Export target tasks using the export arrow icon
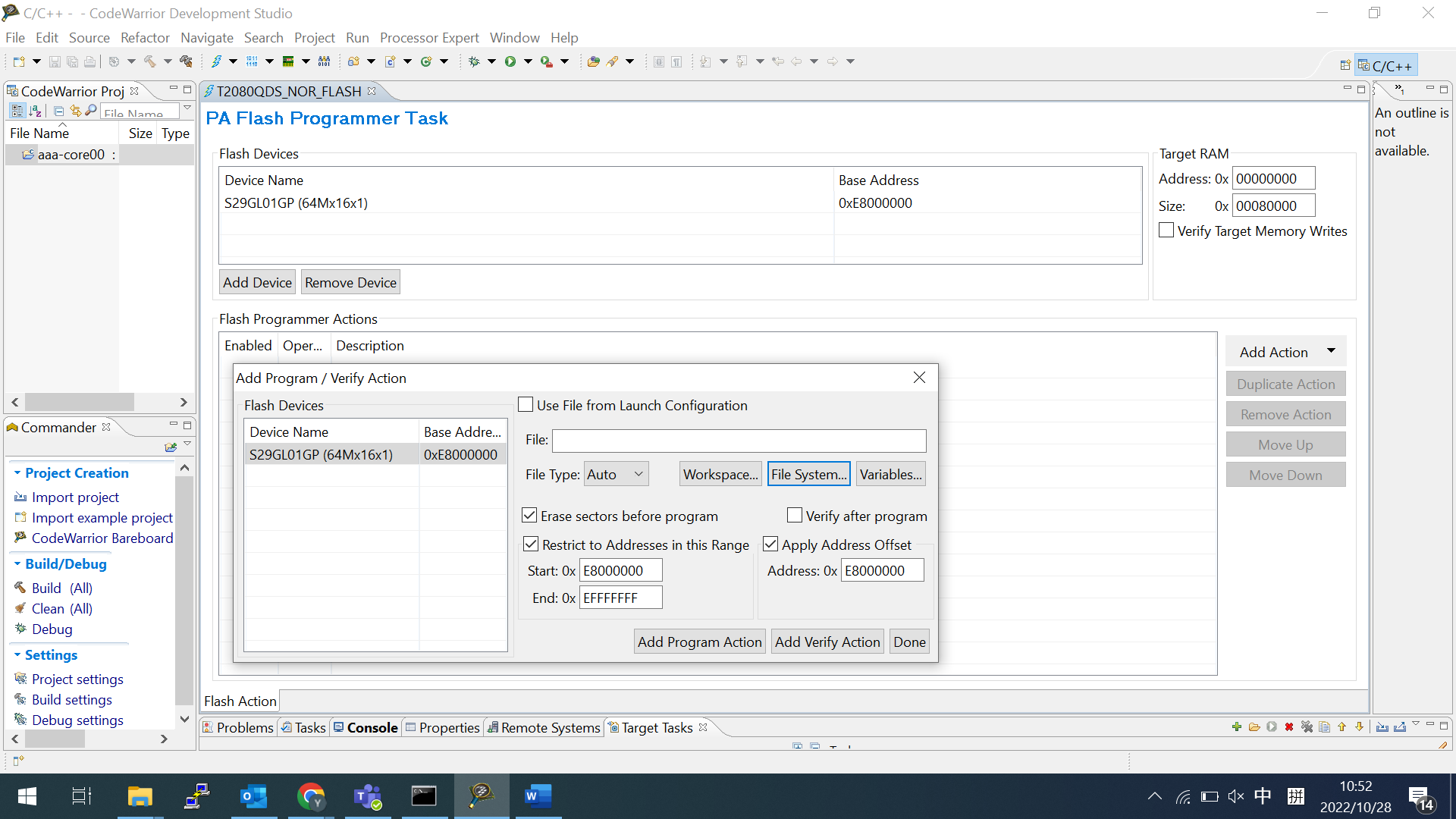The image size is (1456, 819). (1400, 726)
